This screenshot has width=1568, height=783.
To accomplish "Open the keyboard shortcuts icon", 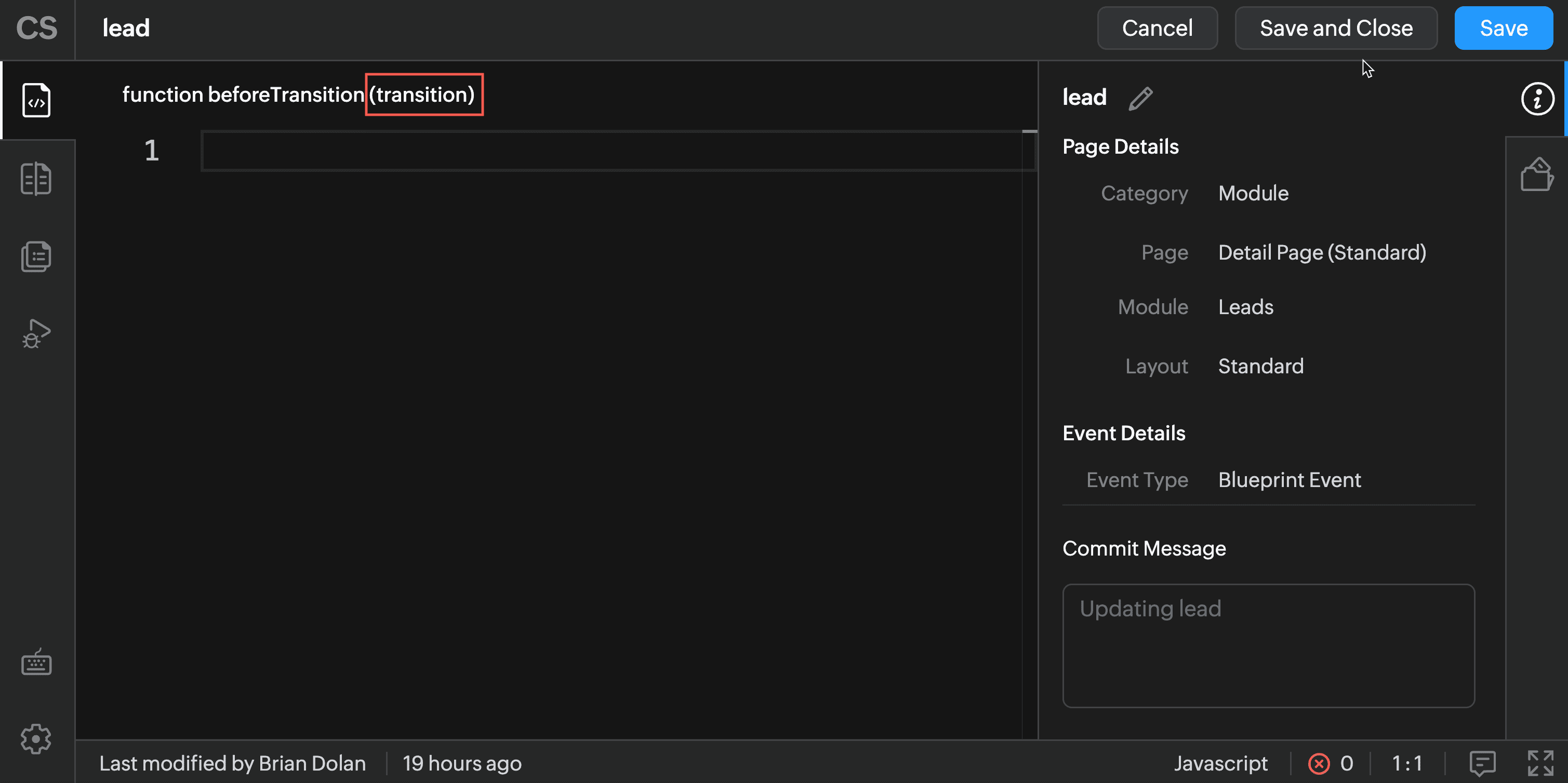I will 36,662.
